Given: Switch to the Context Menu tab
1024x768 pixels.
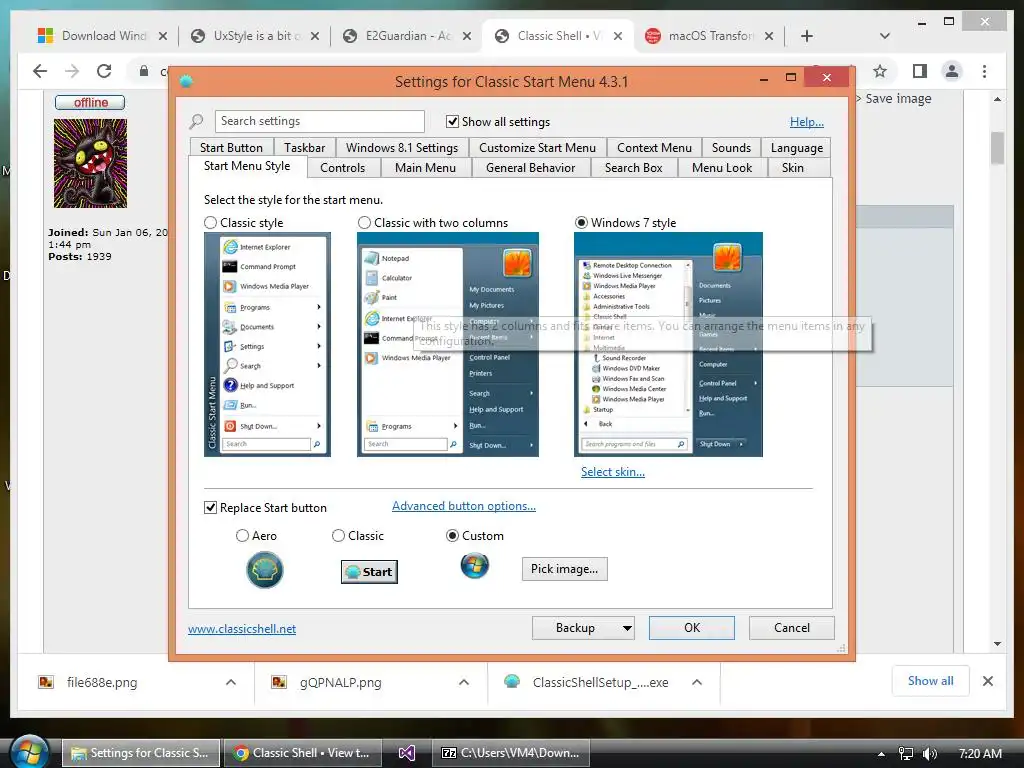Looking at the screenshot, I should pos(654,148).
